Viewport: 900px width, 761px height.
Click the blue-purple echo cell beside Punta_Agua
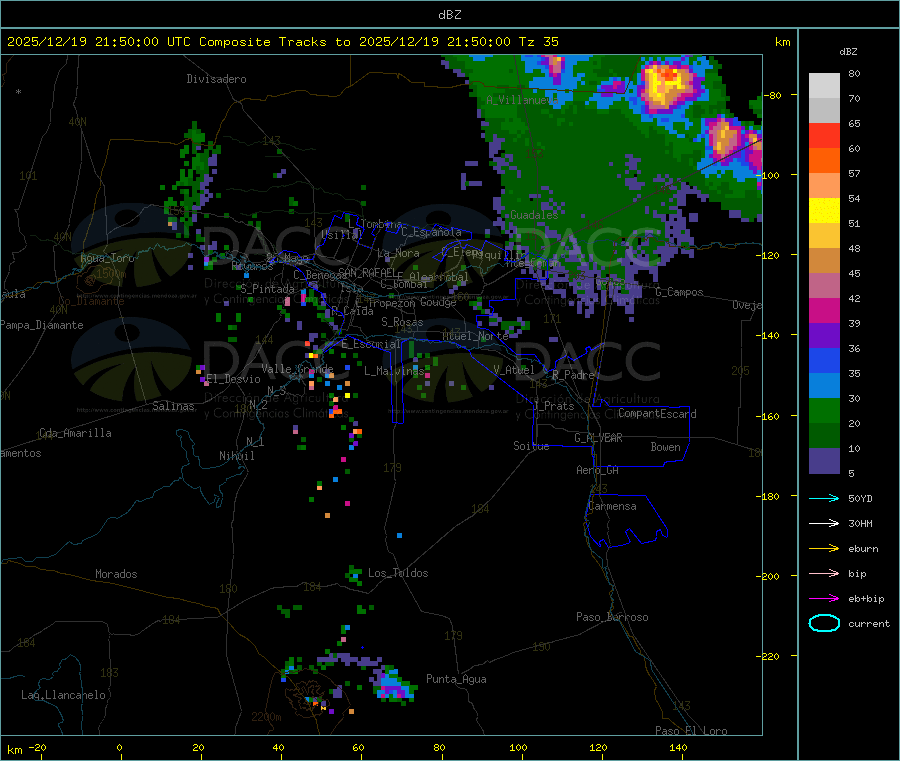[394, 685]
